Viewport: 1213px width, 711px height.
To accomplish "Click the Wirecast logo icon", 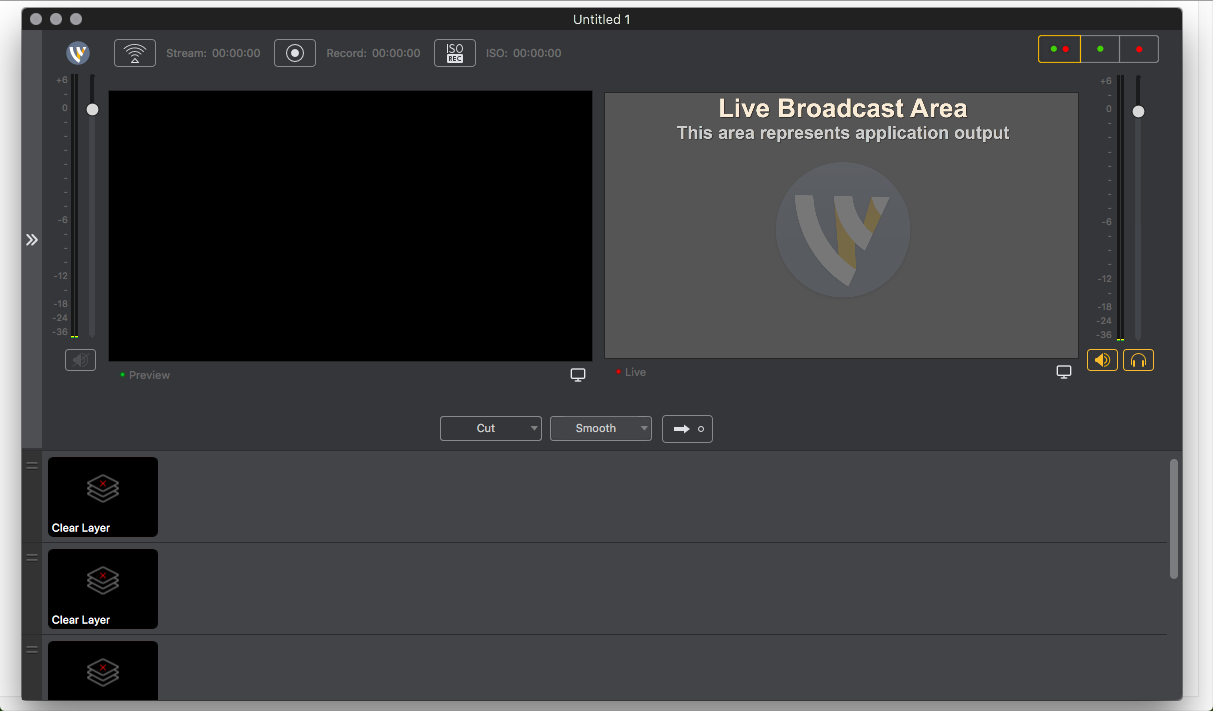I will click(x=78, y=53).
